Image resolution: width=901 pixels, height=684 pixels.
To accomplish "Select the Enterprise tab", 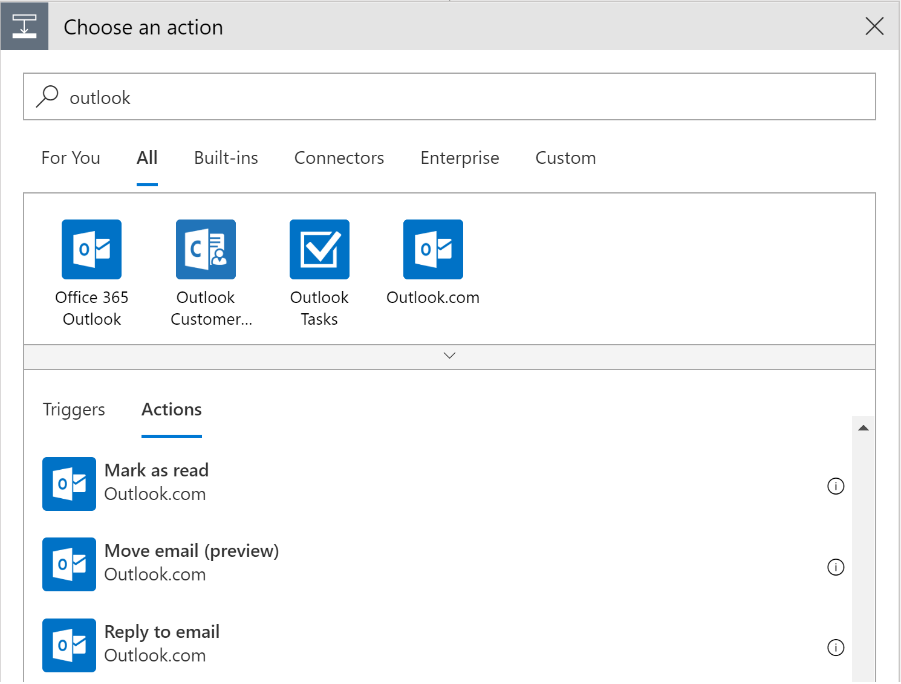I will click(459, 158).
